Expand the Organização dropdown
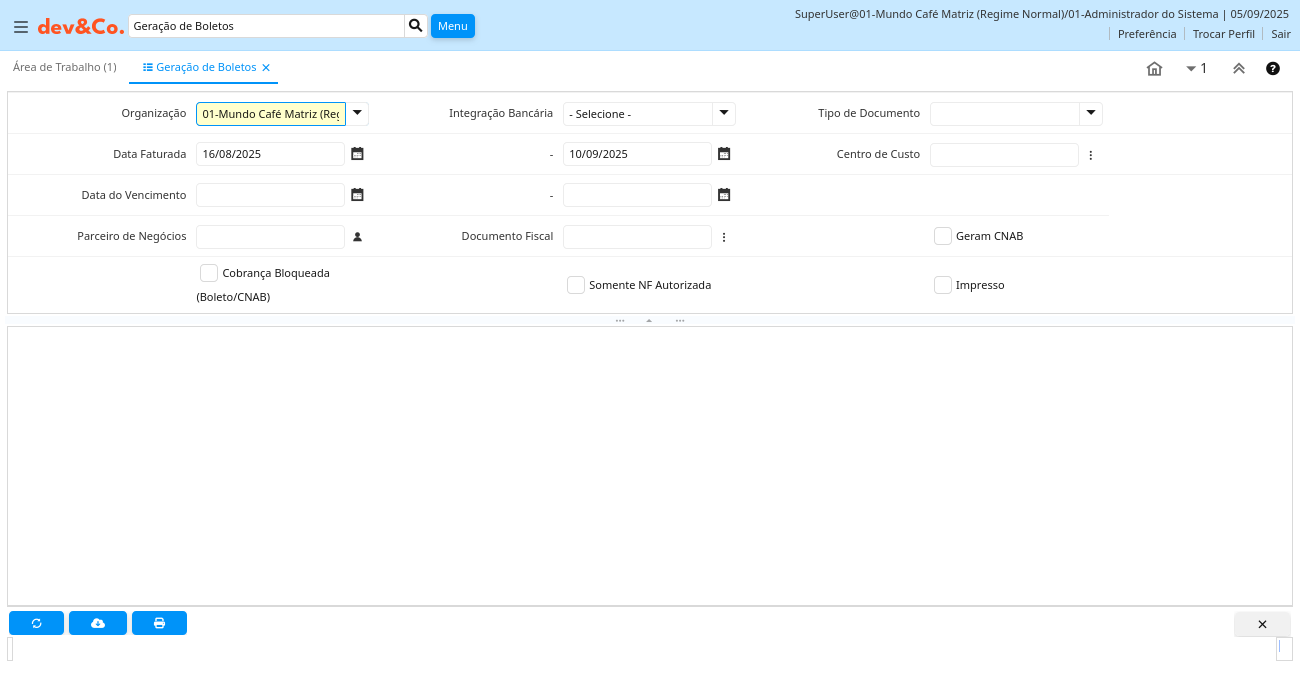Image resolution: width=1300 pixels, height=674 pixels. [357, 113]
